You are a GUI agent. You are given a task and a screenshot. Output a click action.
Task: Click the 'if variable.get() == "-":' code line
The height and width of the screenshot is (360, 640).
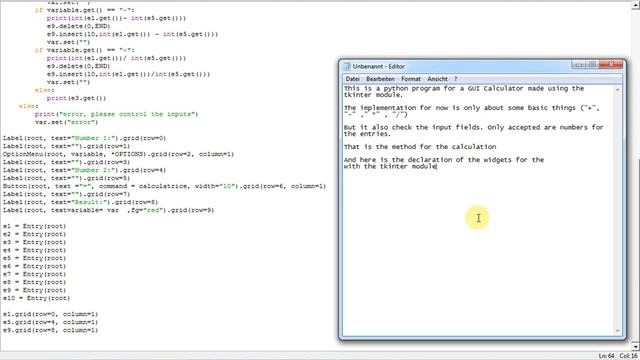(84, 10)
